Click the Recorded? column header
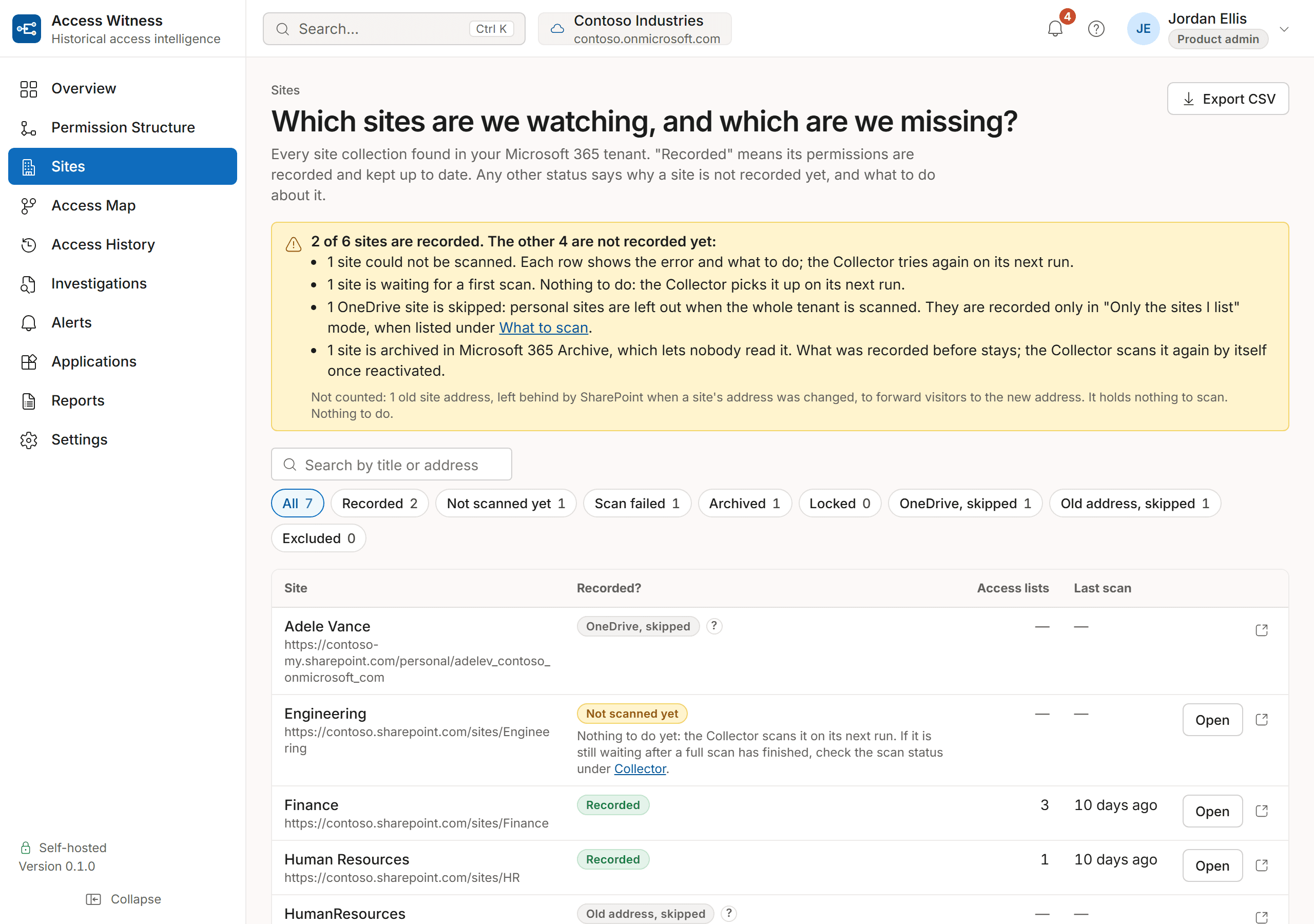This screenshot has height=924, width=1314. coord(608,588)
